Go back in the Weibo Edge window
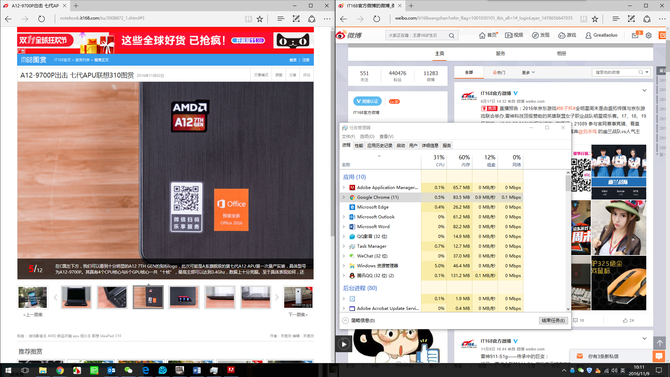 coord(344,19)
